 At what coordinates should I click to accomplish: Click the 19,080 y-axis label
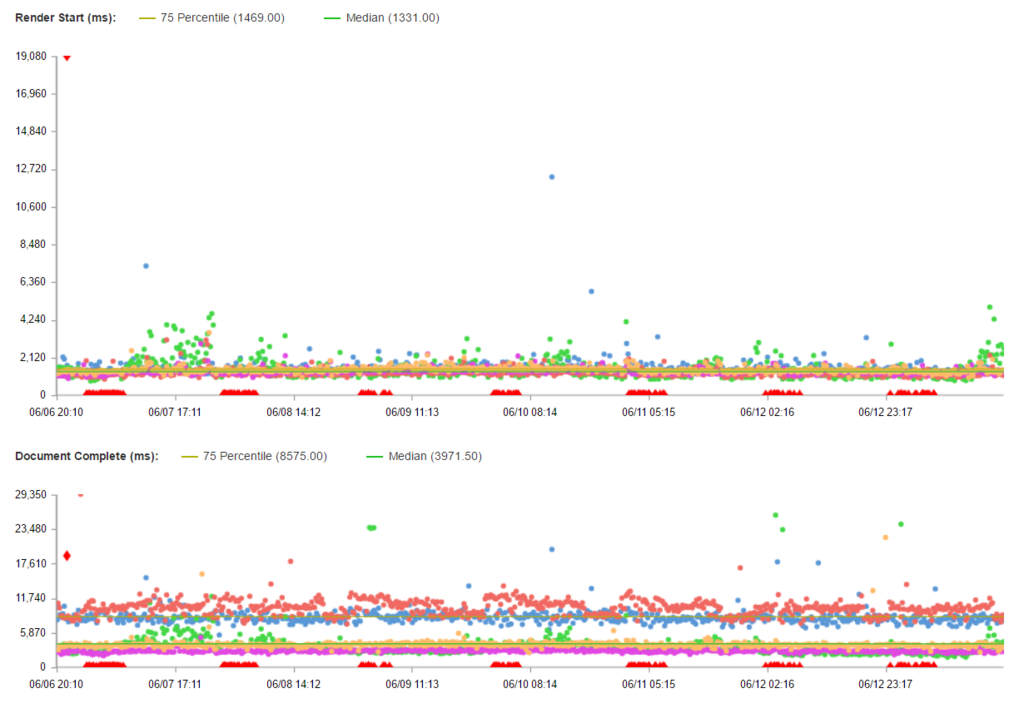coord(31,56)
